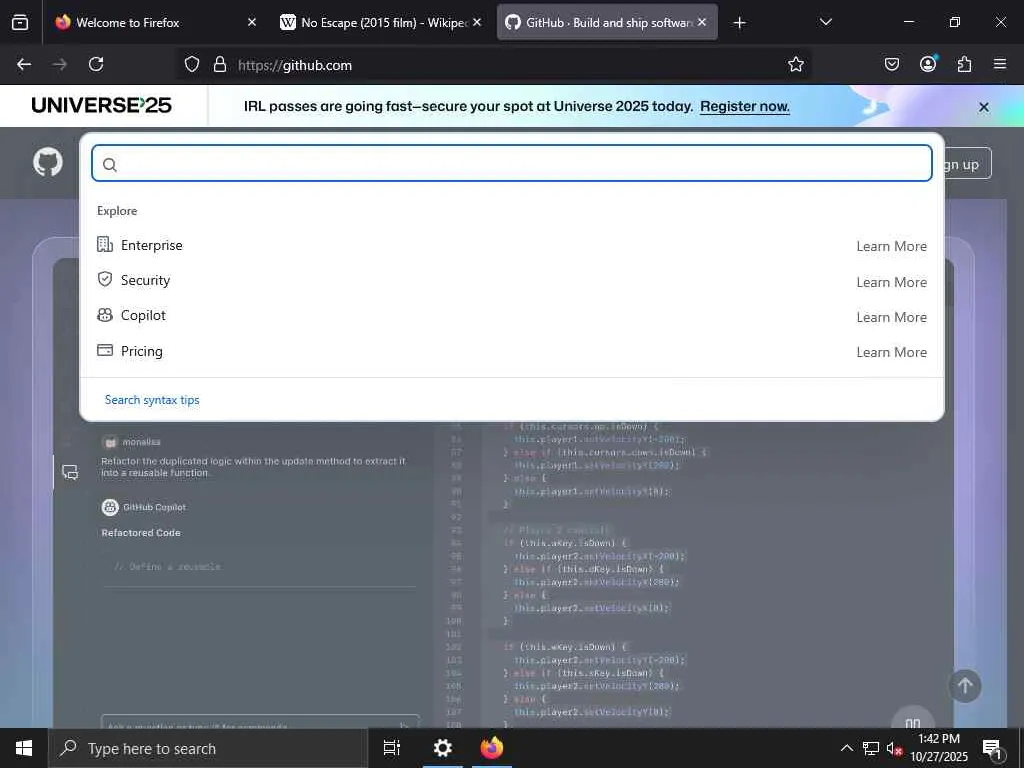Close the Welcome to Firefox tab
The width and height of the screenshot is (1024, 768).
point(251,22)
